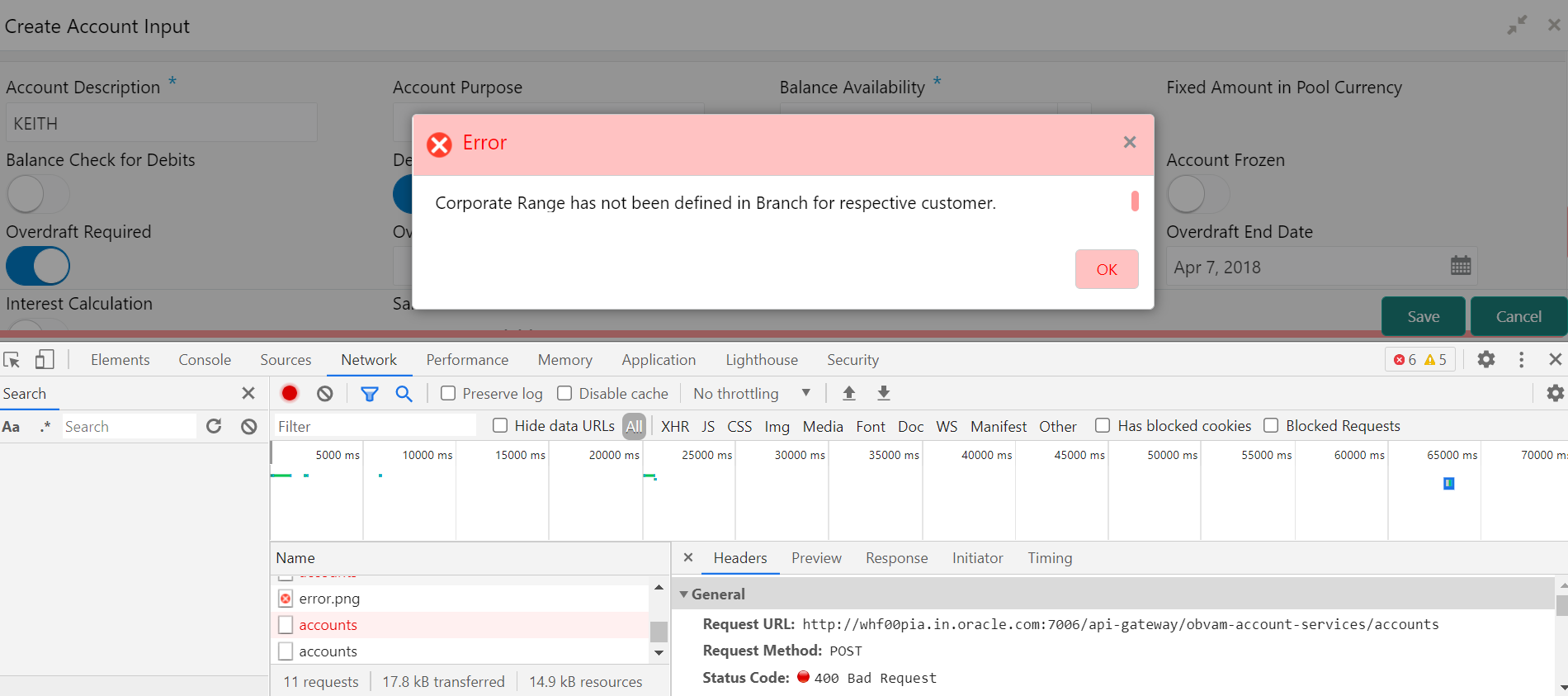
Task: Open the Timing tab of request details
Action: click(1050, 558)
